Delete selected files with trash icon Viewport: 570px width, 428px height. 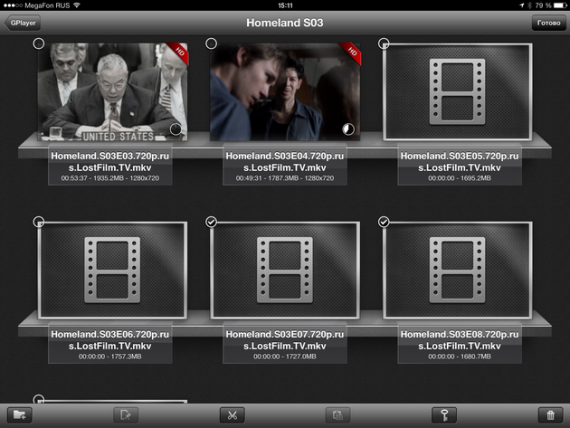pos(550,415)
